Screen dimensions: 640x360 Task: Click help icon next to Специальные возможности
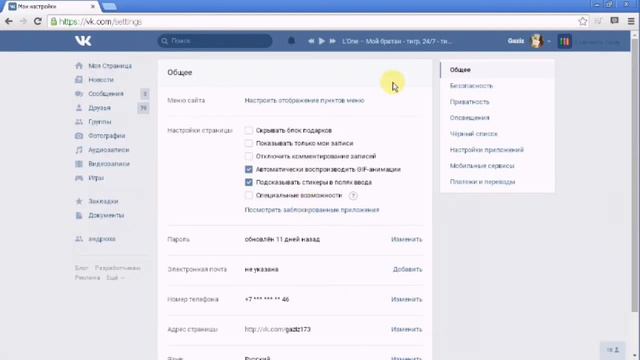pos(353,196)
